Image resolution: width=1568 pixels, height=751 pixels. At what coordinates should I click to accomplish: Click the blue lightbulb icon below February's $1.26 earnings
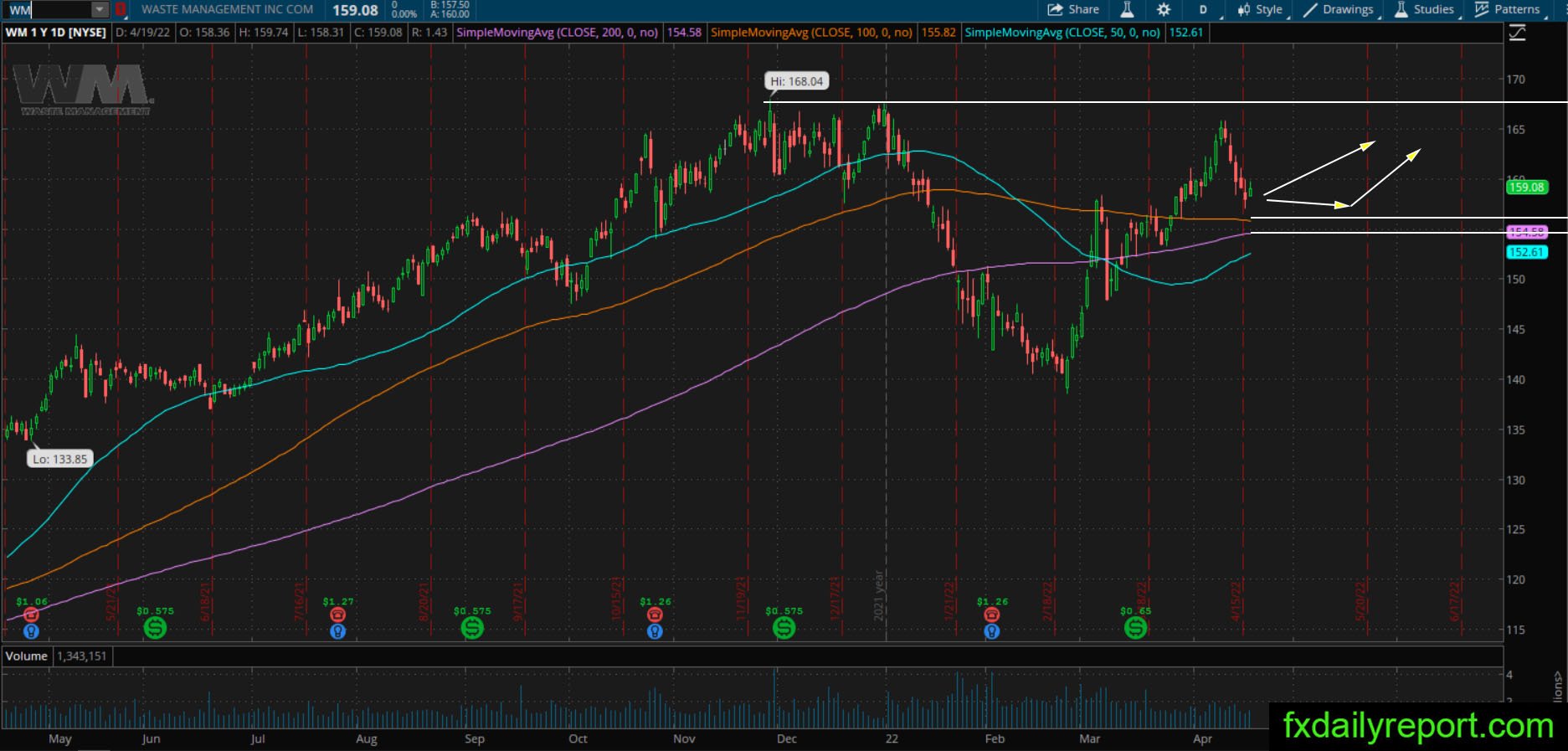(x=992, y=631)
